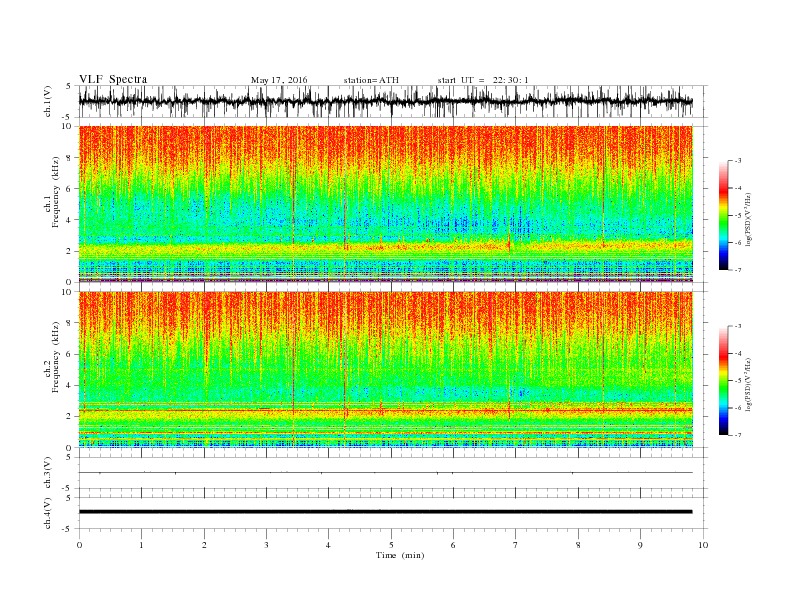Click time-axis tick label "3"
The image size is (792, 612).
coord(266,545)
